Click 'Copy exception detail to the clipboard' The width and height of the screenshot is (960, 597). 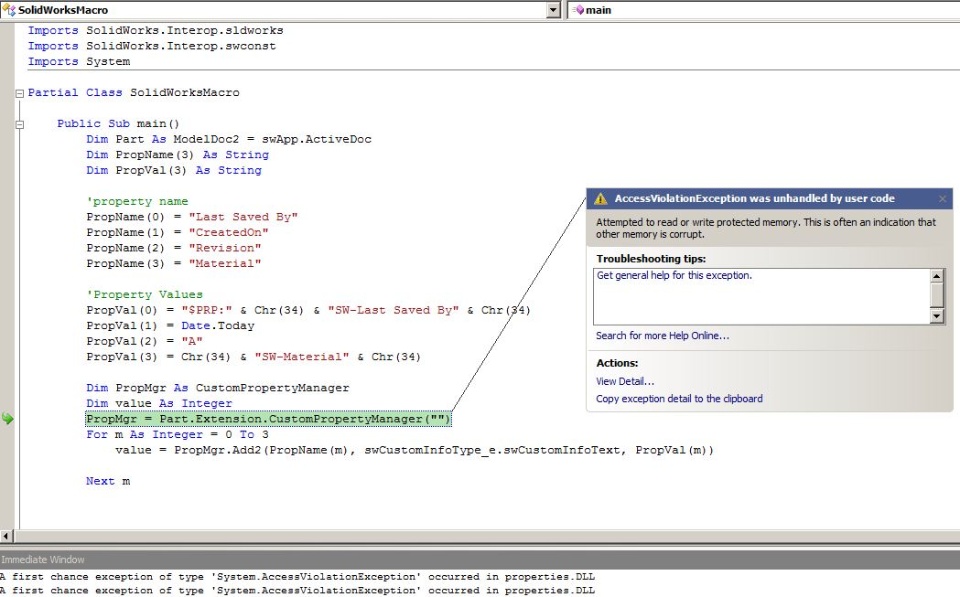pyautogui.click(x=679, y=399)
